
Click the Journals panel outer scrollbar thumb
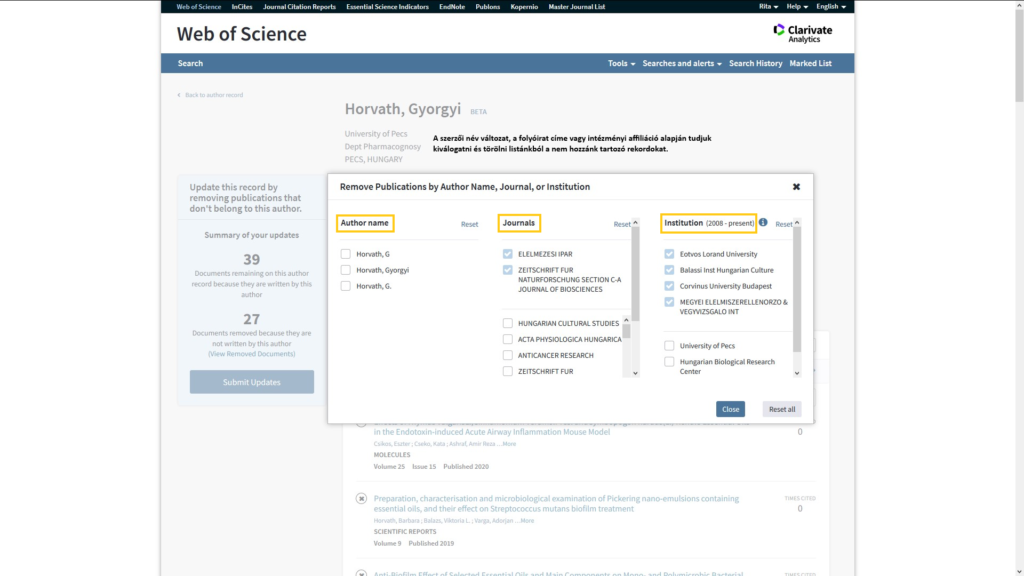coord(635,274)
